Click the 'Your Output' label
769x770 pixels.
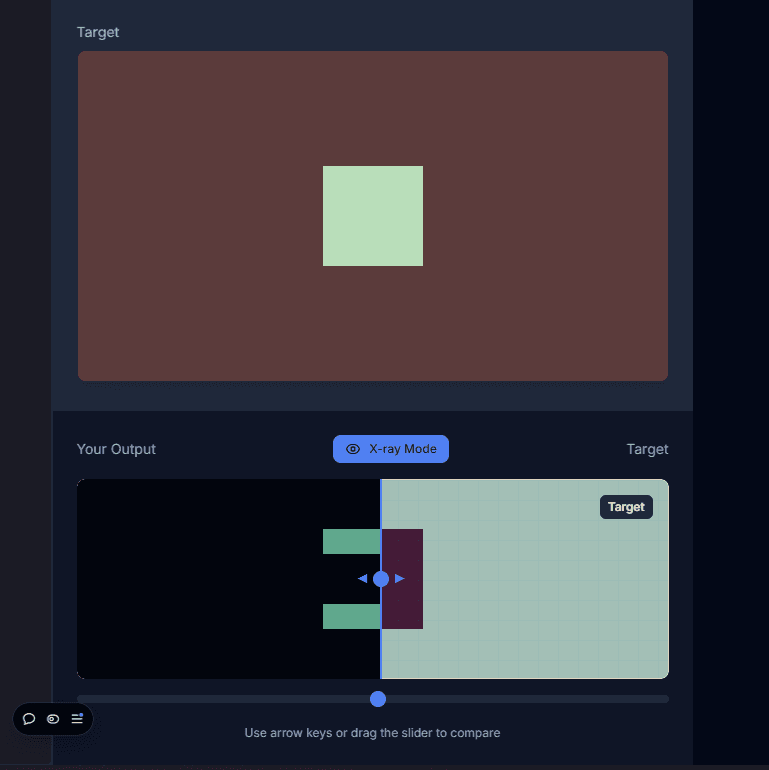[x=116, y=449]
